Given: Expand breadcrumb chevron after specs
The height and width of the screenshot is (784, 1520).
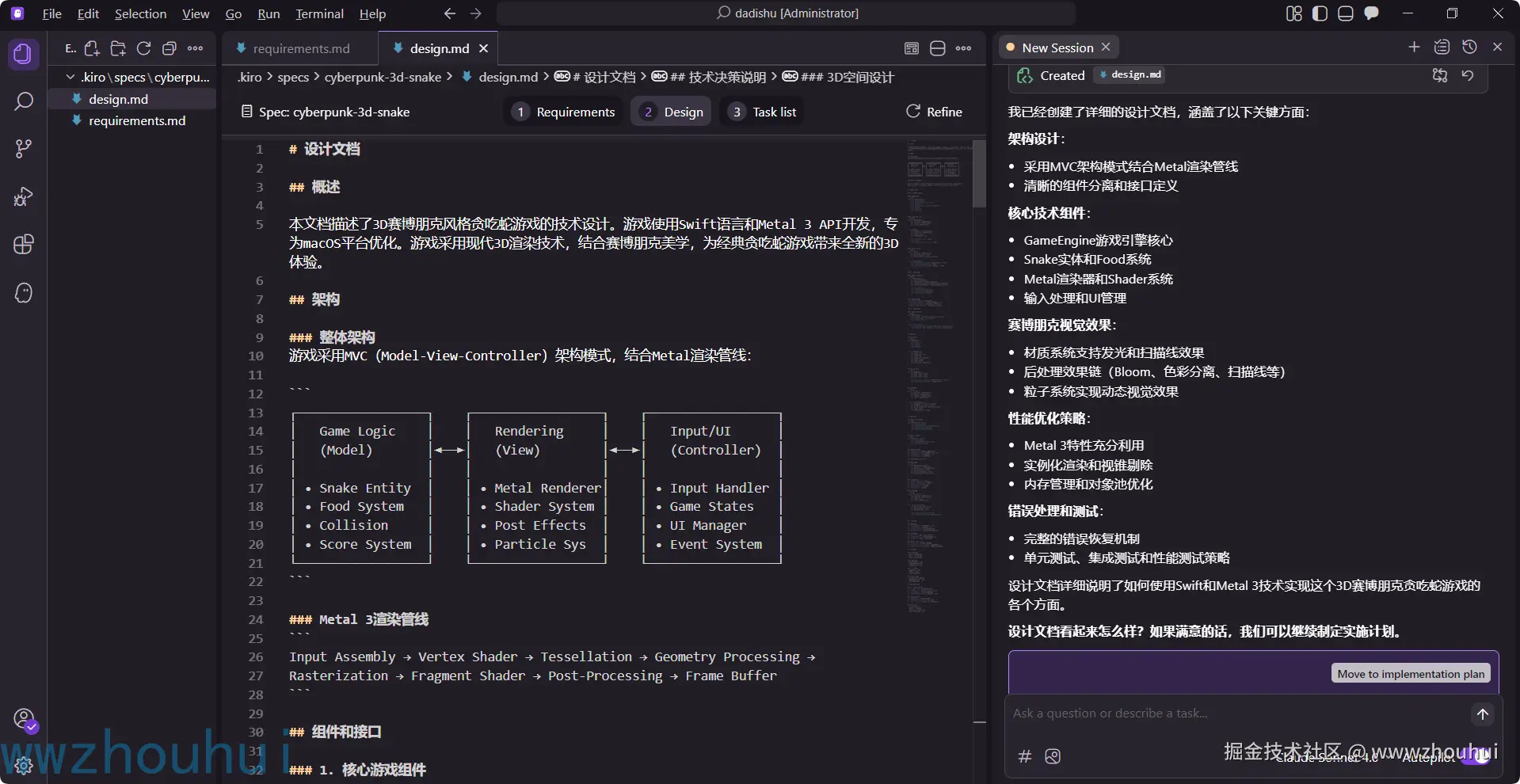Looking at the screenshot, I should 317,77.
